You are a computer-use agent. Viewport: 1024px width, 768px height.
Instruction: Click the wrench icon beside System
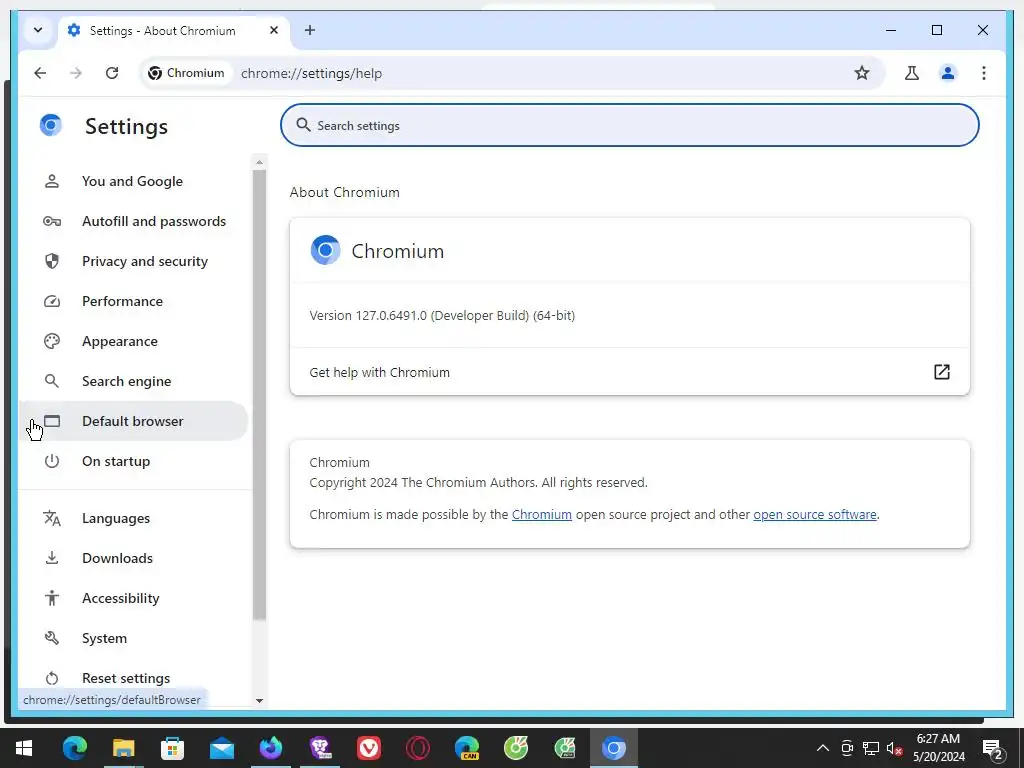52,638
